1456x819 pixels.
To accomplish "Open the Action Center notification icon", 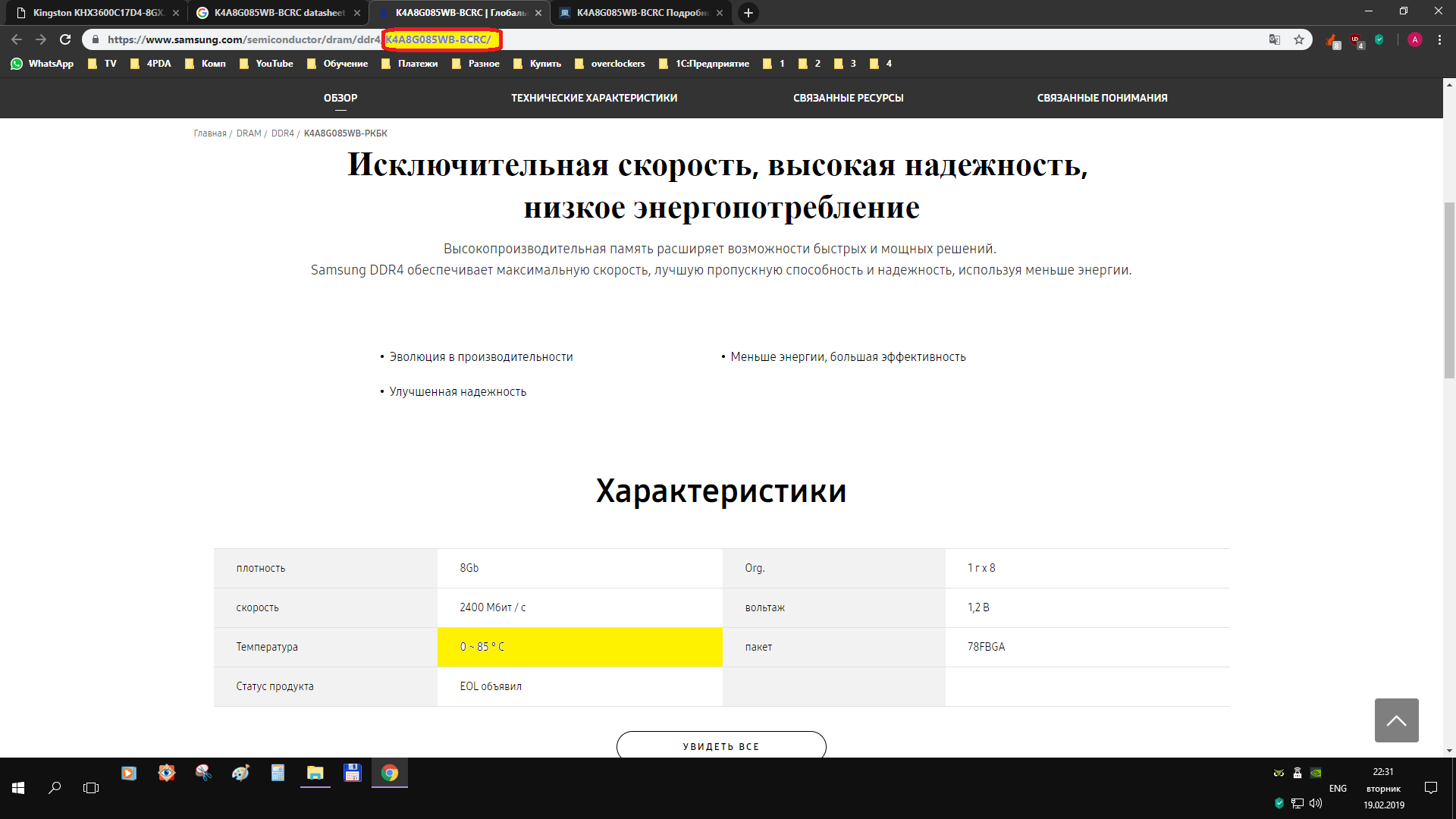I will click(1430, 788).
